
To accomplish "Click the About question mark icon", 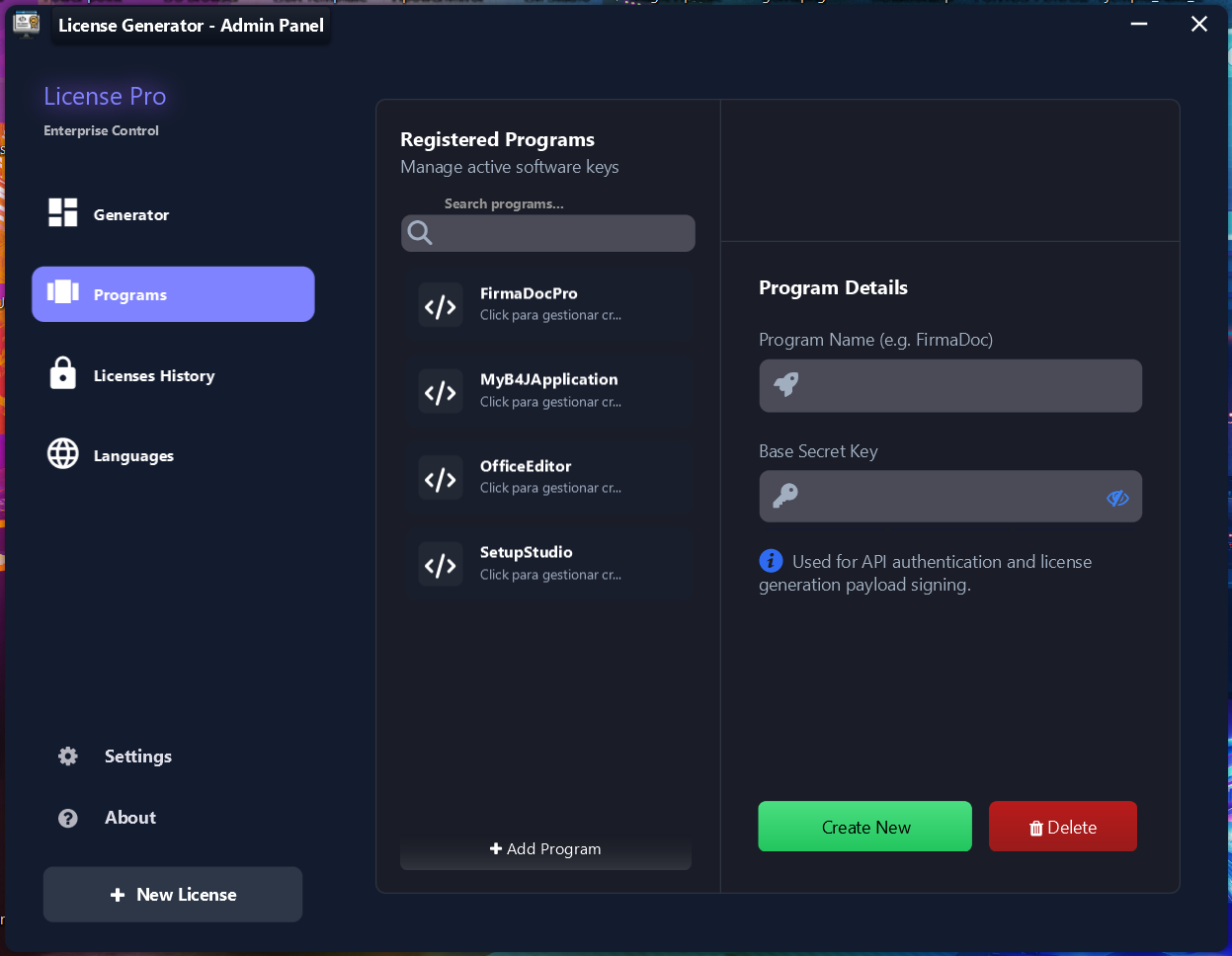I will pyautogui.click(x=68, y=818).
